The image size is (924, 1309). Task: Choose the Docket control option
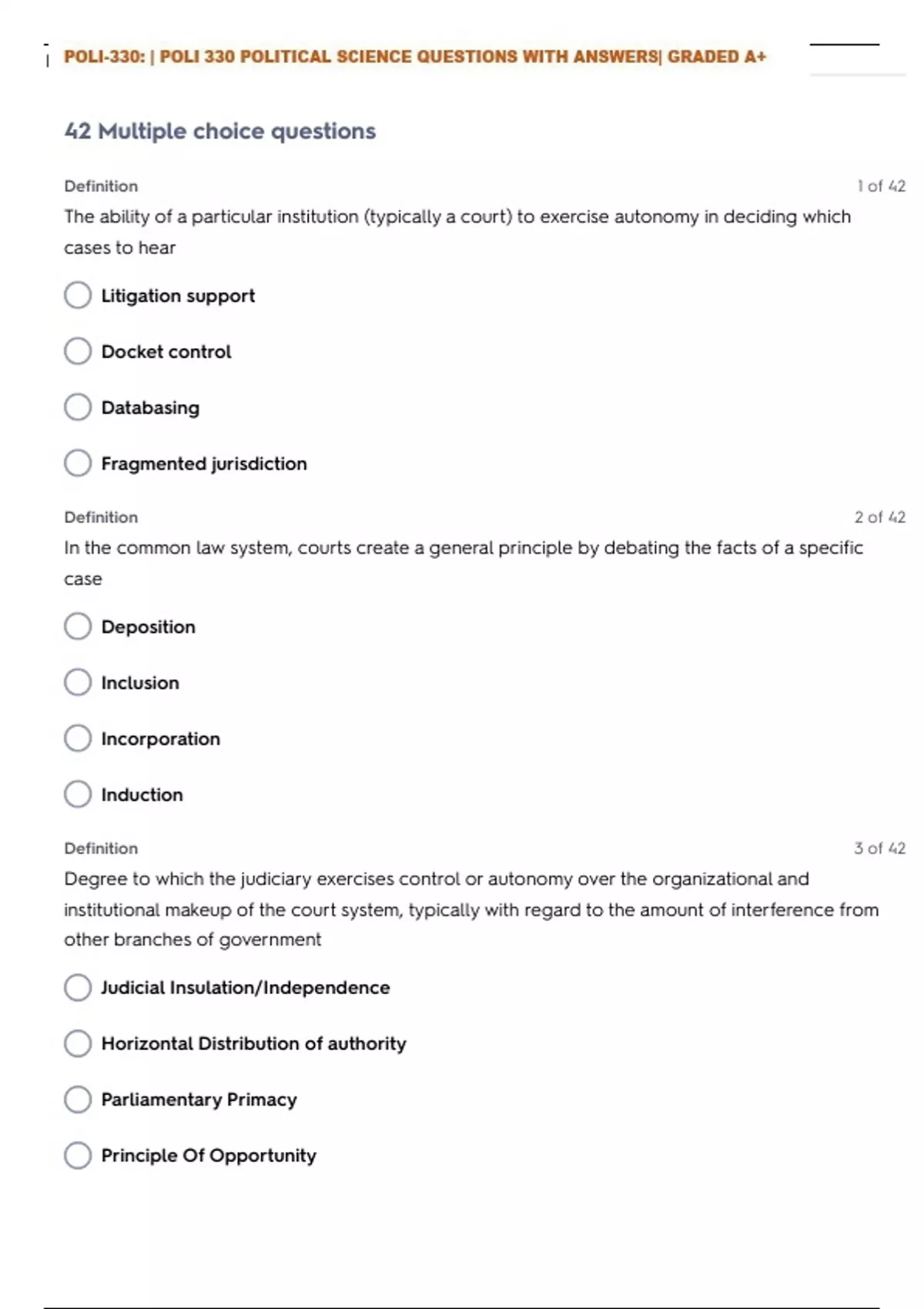[78, 351]
